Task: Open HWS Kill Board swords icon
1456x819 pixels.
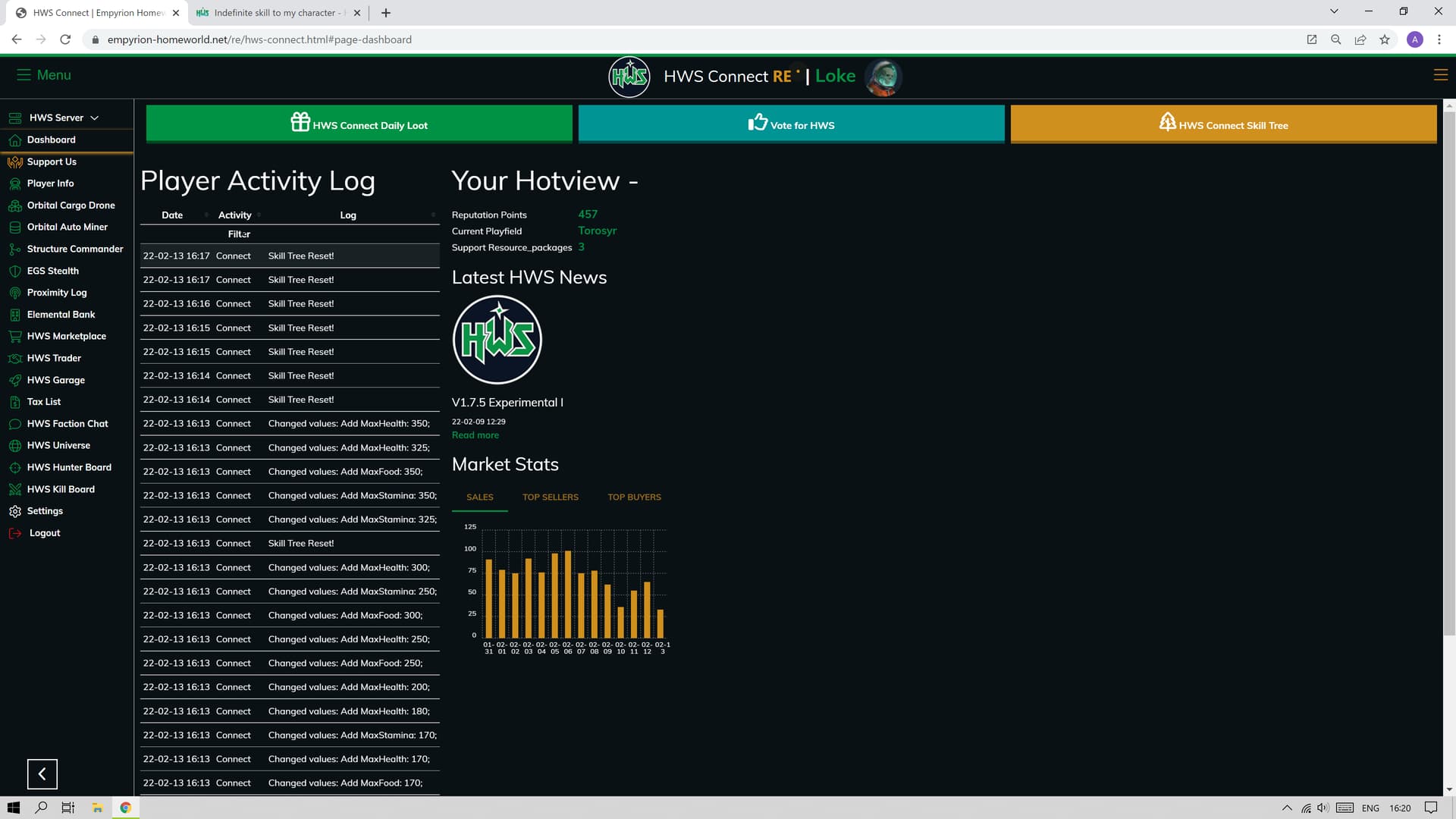Action: pyautogui.click(x=14, y=490)
